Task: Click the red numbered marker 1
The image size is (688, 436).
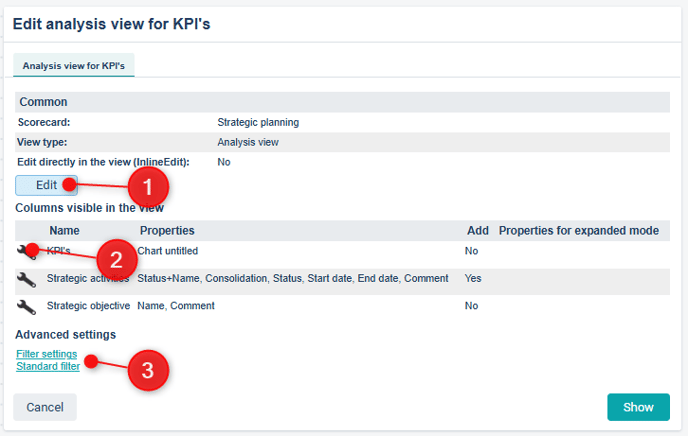Action: [148, 186]
